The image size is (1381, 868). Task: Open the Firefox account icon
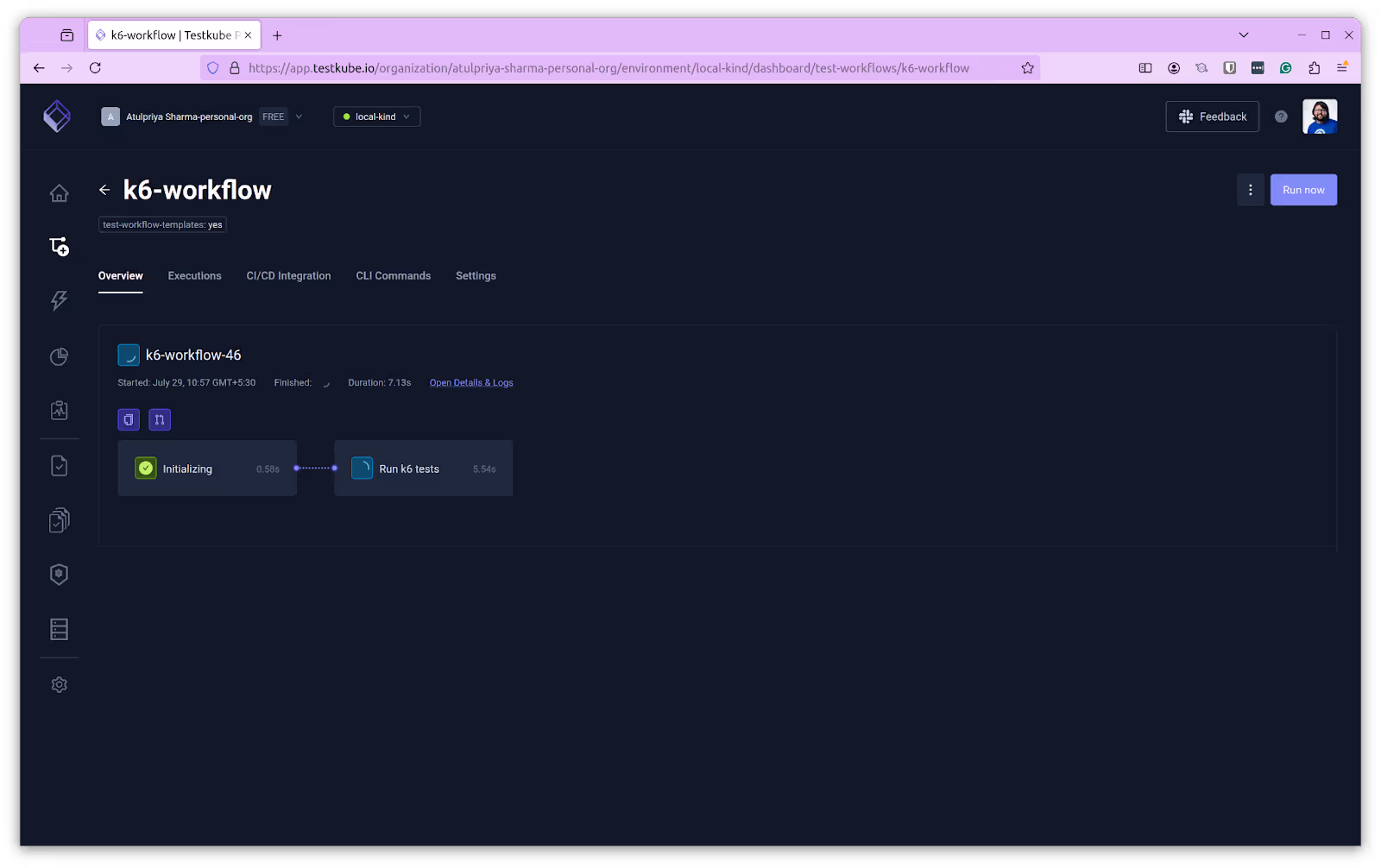point(1173,67)
